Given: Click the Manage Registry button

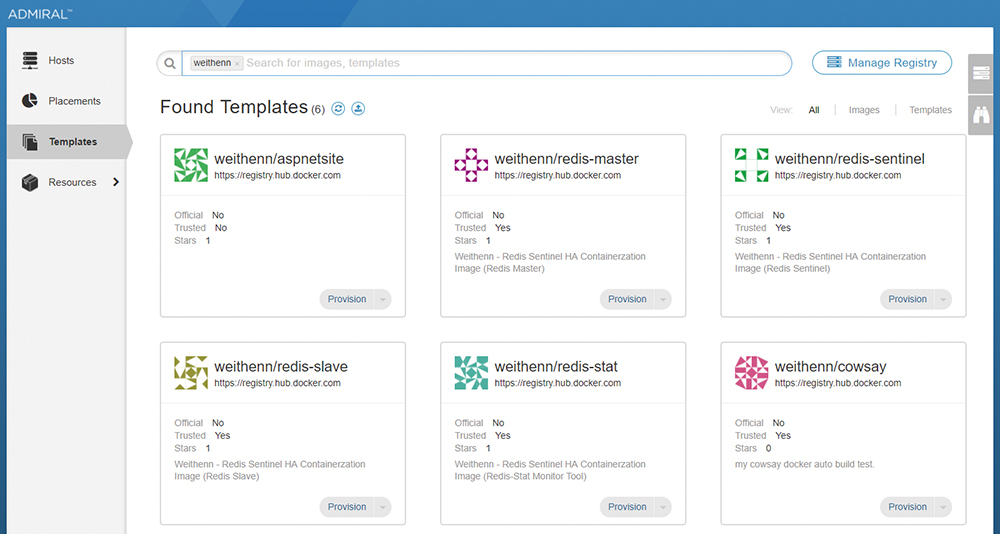Looking at the screenshot, I should pos(881,63).
